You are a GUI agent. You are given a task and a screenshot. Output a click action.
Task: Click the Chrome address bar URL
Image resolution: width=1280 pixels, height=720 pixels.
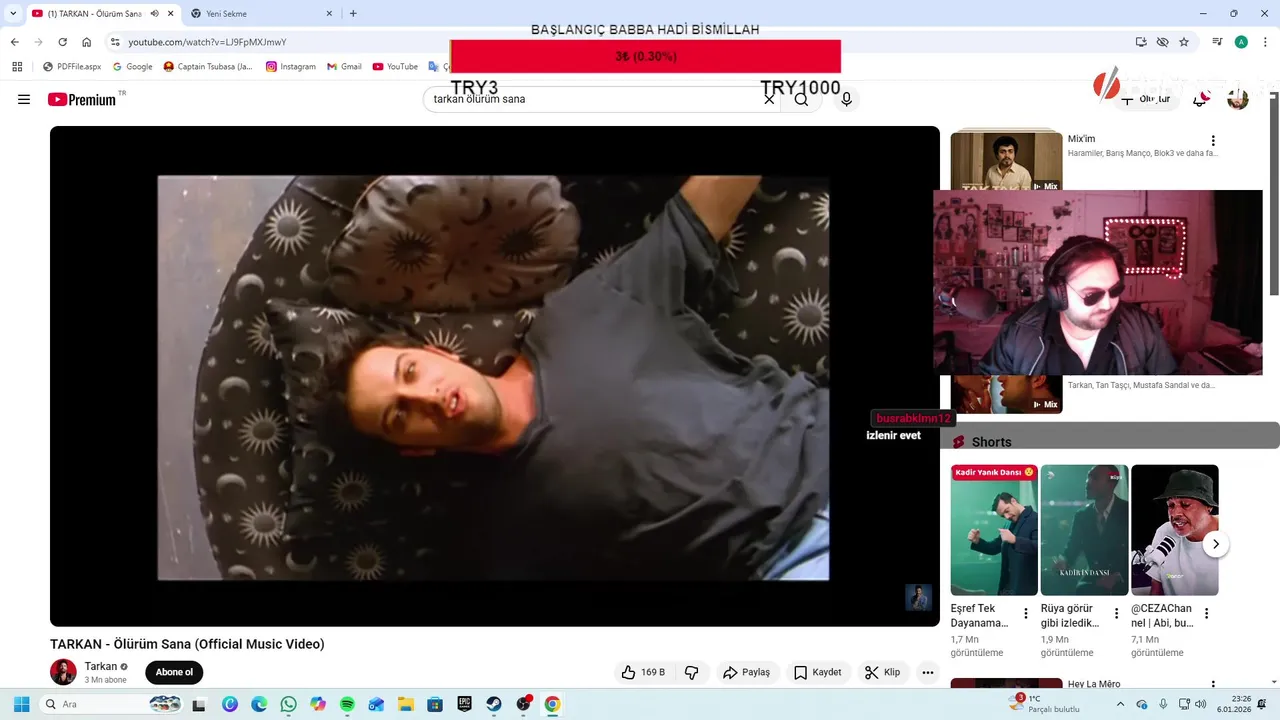click(207, 42)
